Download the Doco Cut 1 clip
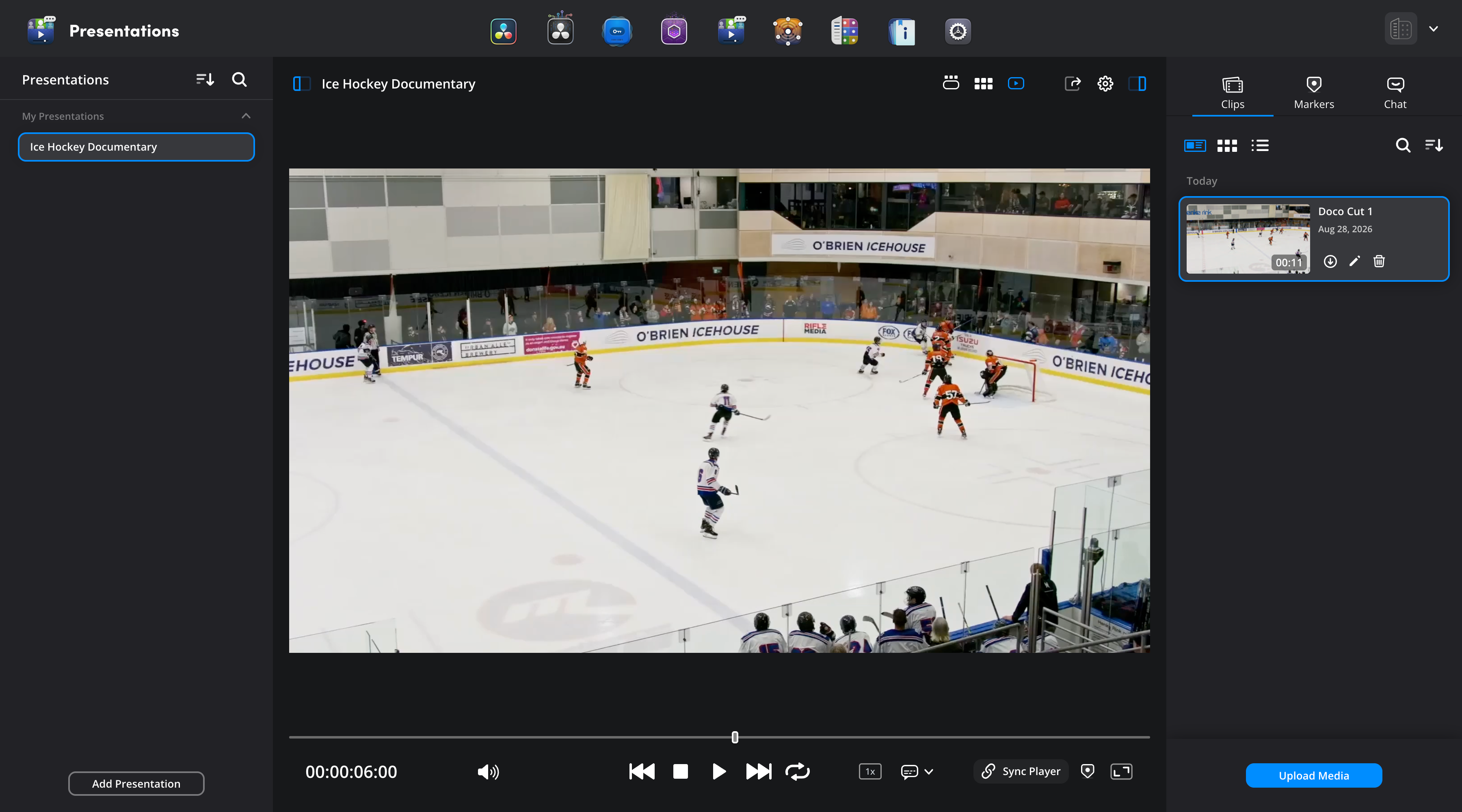This screenshot has height=812, width=1462. (x=1330, y=261)
